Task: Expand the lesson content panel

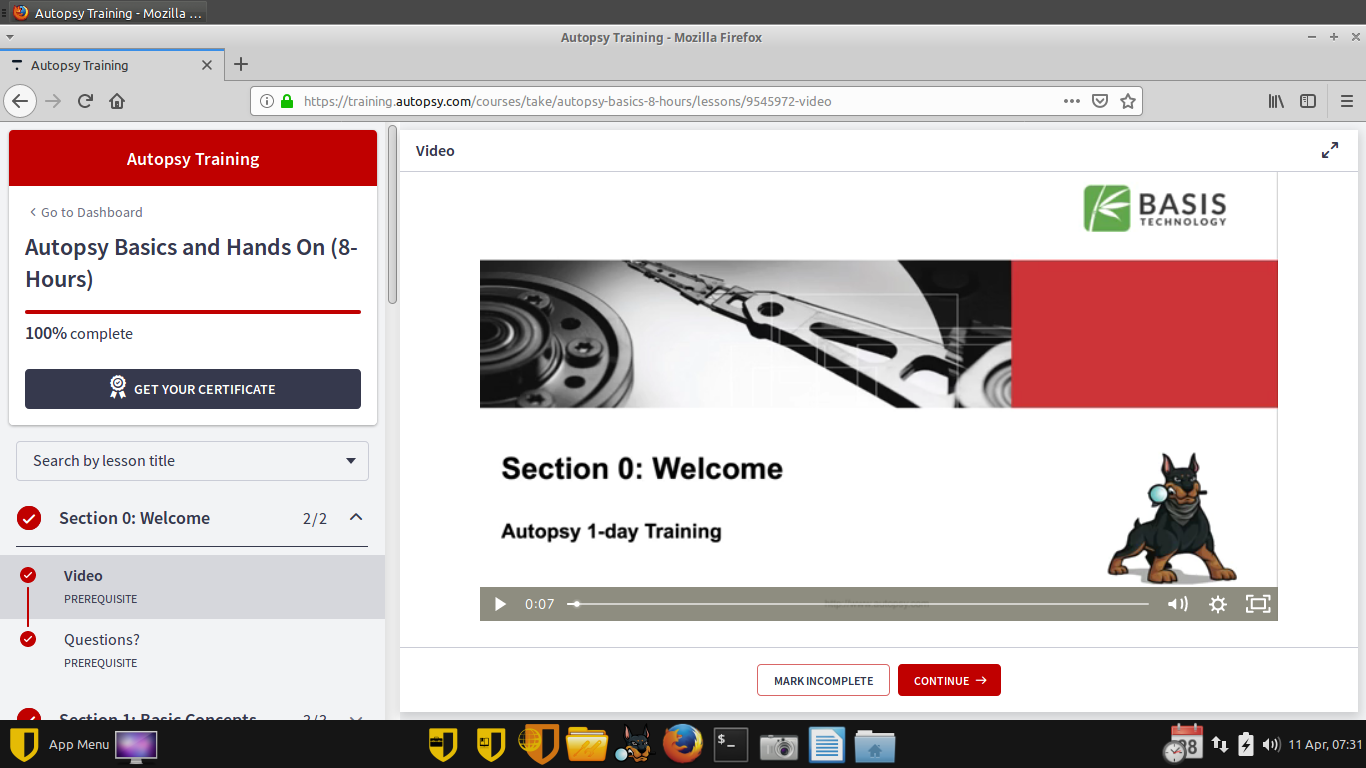Action: [x=1330, y=151]
